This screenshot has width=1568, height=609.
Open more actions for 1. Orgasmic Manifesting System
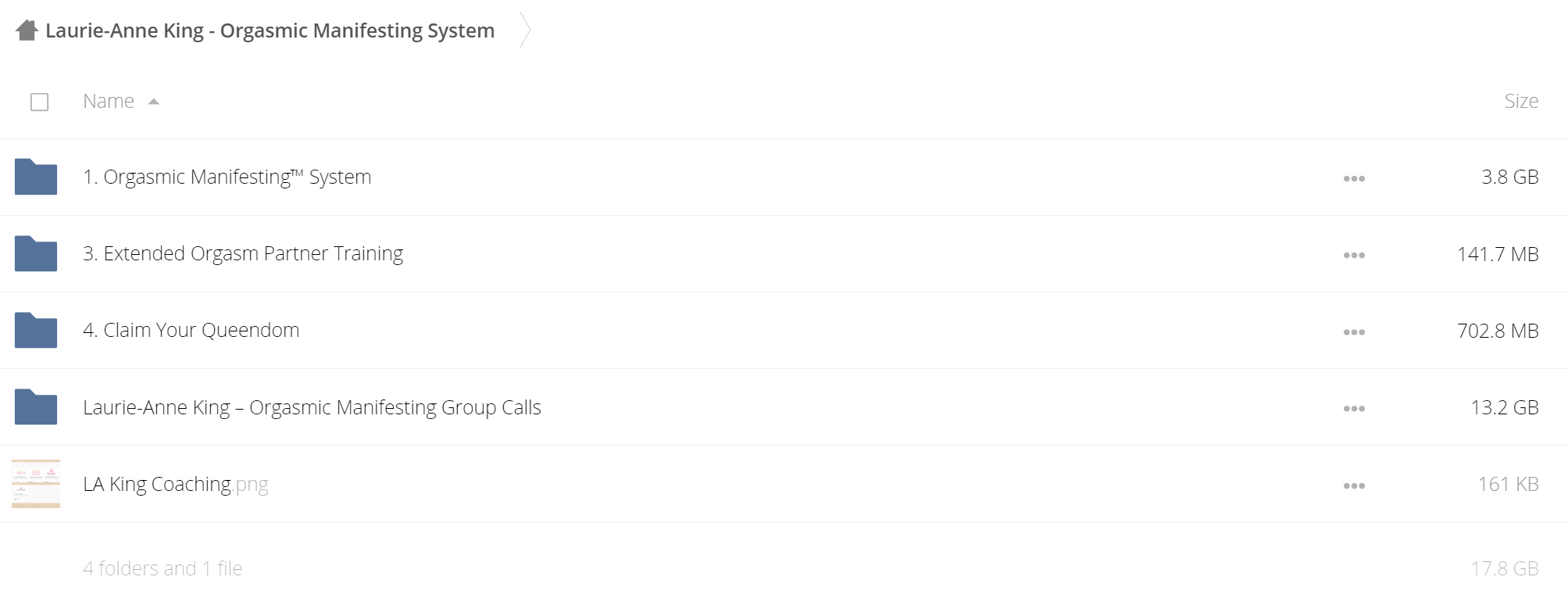tap(1354, 179)
